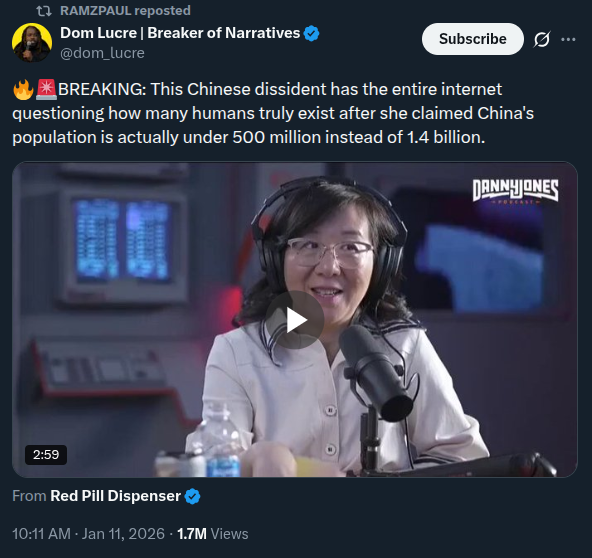
Task: Open the three-dot more options menu
Action: pyautogui.click(x=568, y=39)
